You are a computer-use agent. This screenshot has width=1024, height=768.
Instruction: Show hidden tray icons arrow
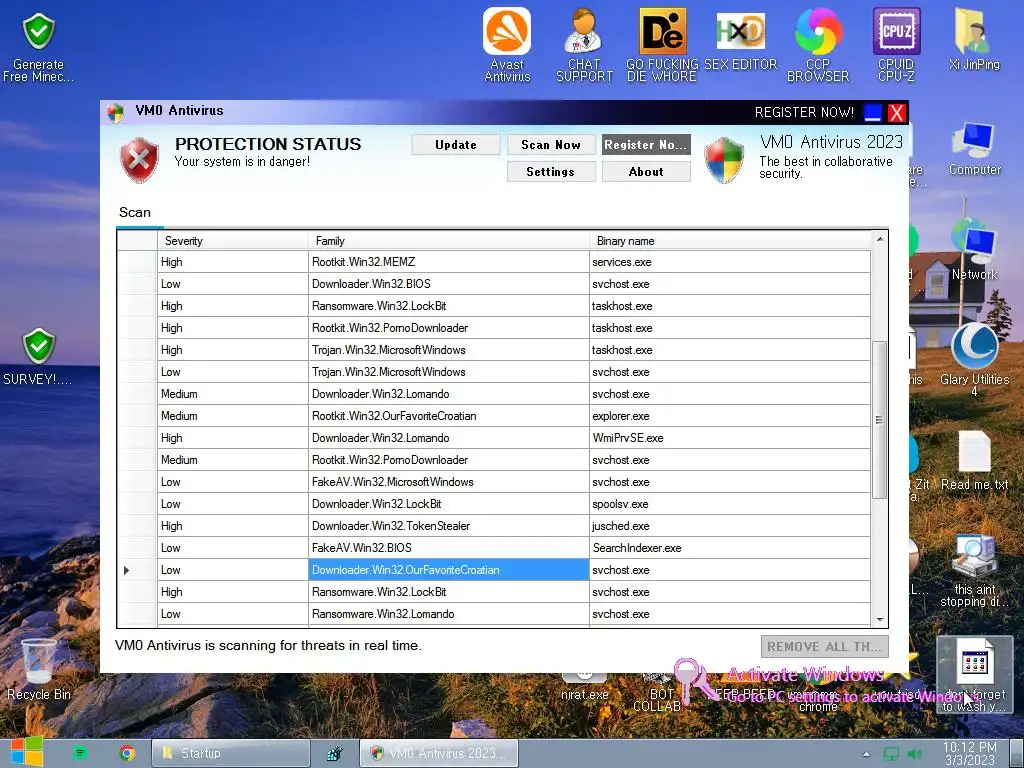866,754
